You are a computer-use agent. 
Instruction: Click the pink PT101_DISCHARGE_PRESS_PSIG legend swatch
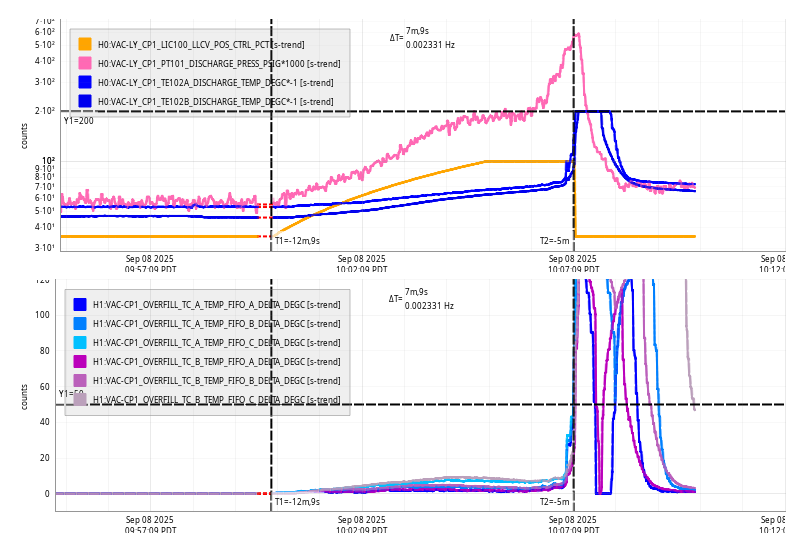pyautogui.click(x=85, y=63)
